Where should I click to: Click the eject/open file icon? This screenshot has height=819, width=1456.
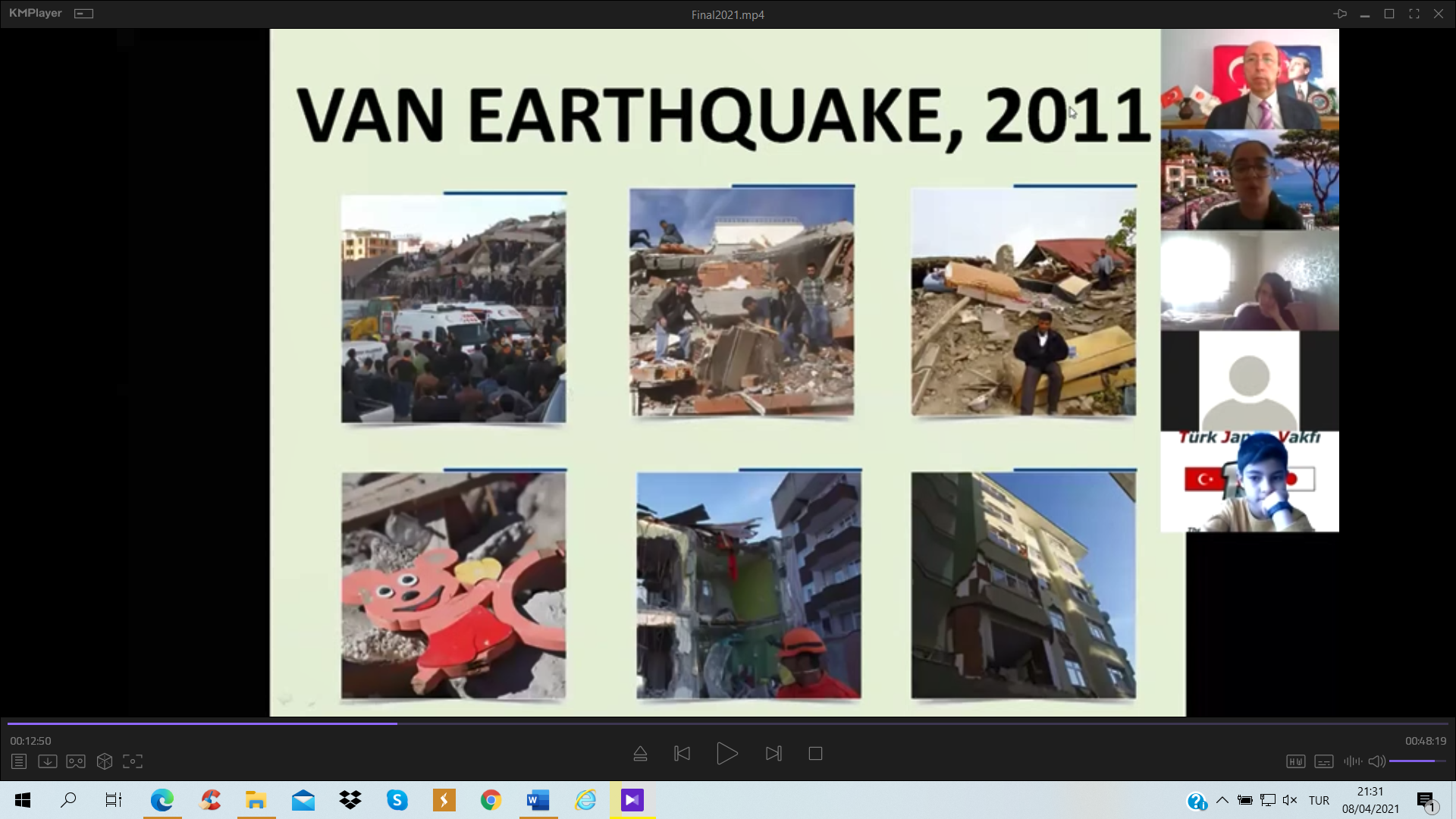(640, 754)
